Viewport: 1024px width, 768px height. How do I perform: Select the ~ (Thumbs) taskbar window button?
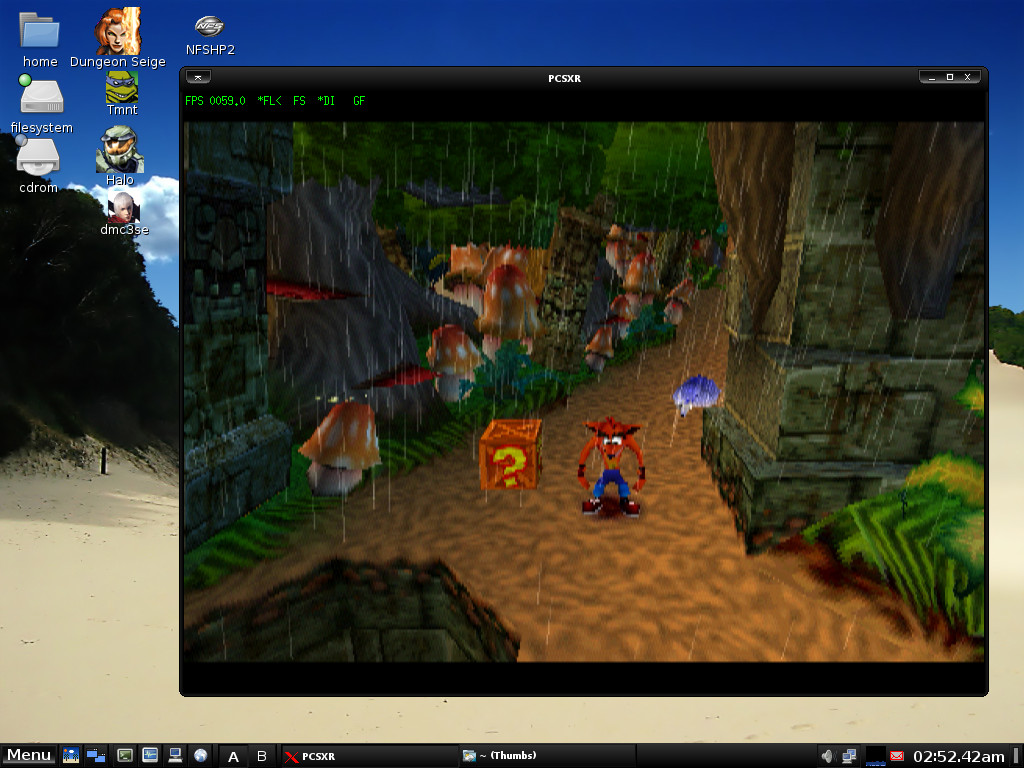547,756
